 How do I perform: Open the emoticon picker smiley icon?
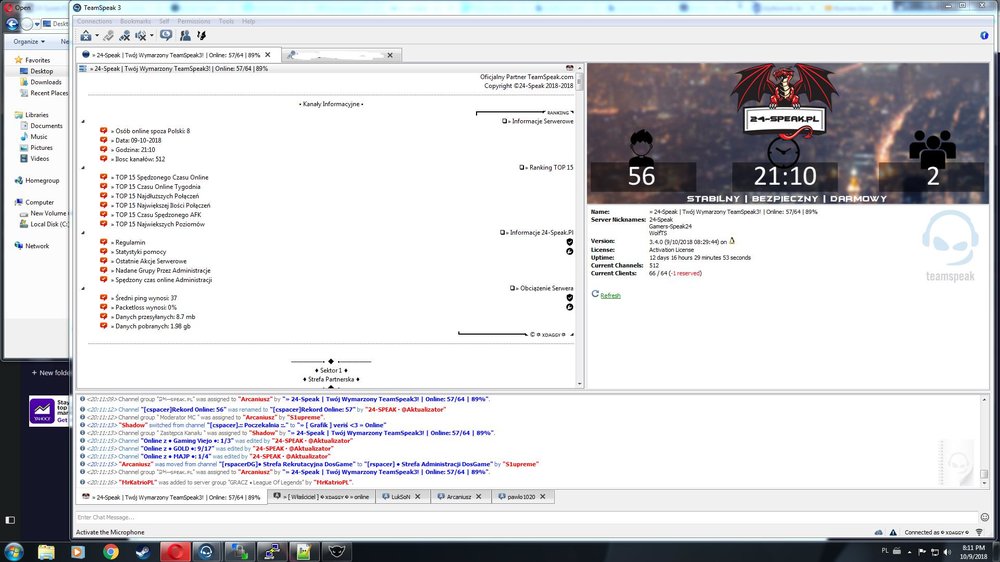point(985,517)
